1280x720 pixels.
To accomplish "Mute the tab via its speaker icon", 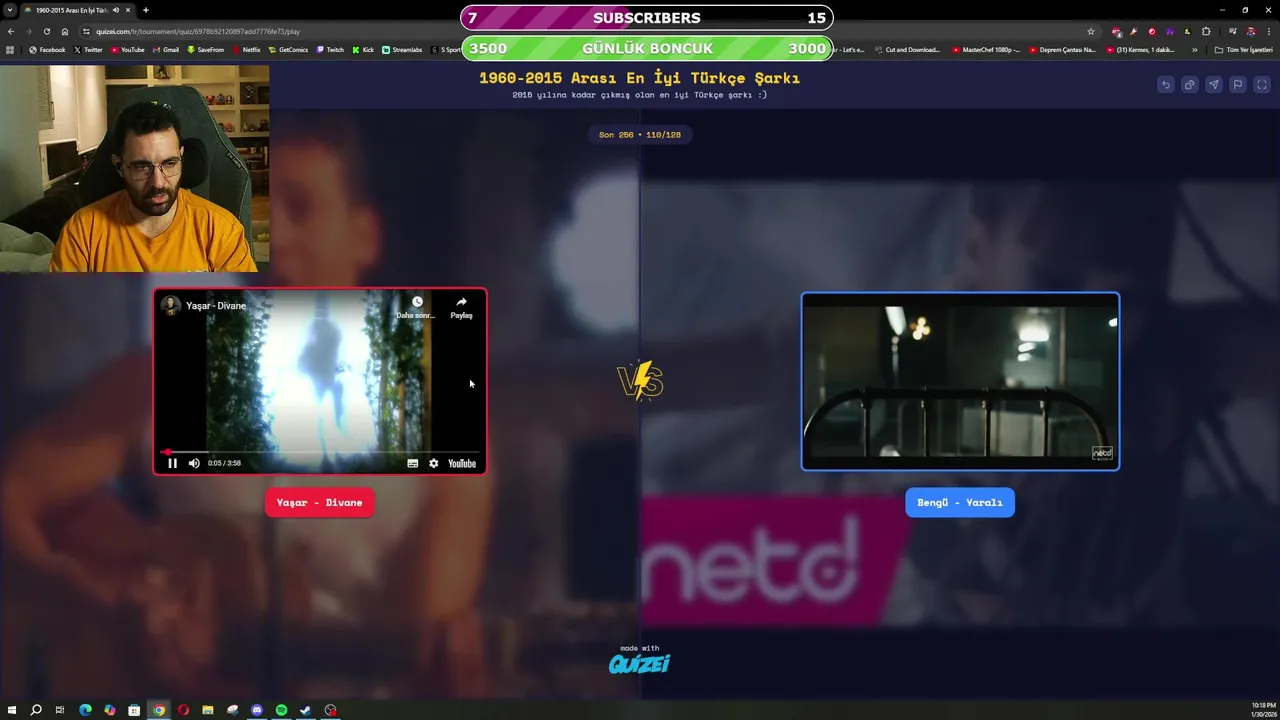I will (116, 10).
